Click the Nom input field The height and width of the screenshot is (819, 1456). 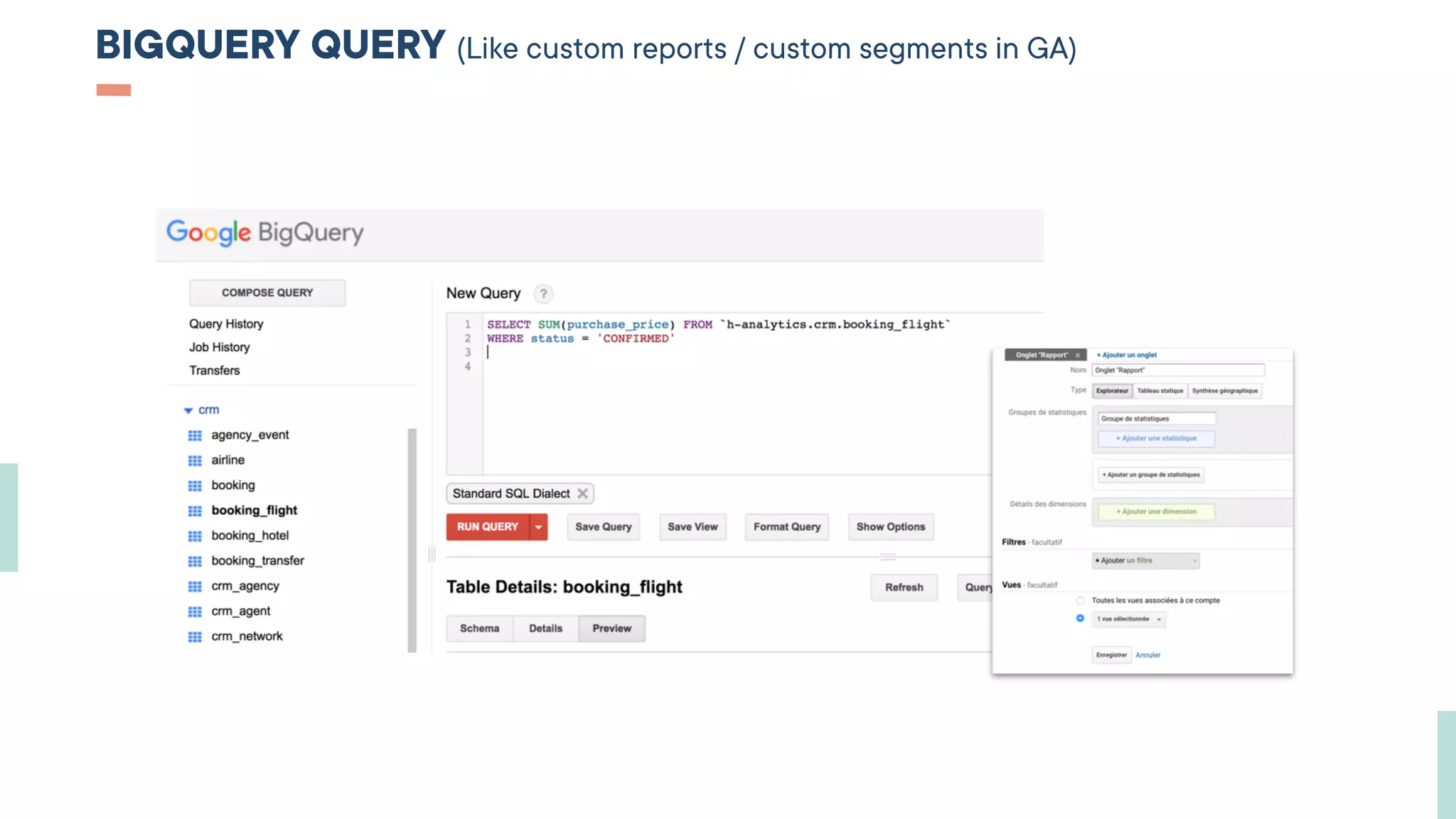coord(1178,370)
